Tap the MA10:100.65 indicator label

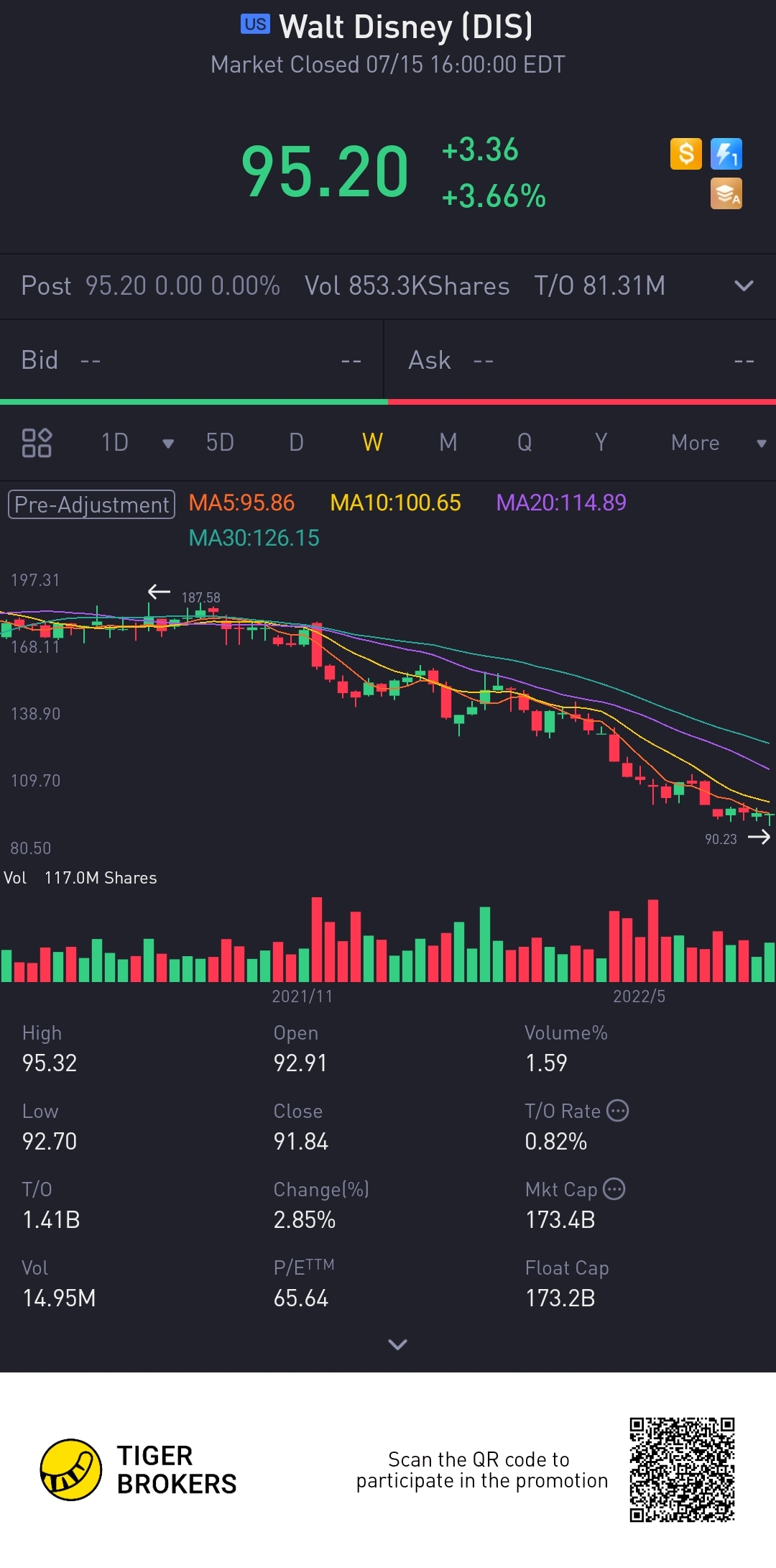tap(395, 503)
